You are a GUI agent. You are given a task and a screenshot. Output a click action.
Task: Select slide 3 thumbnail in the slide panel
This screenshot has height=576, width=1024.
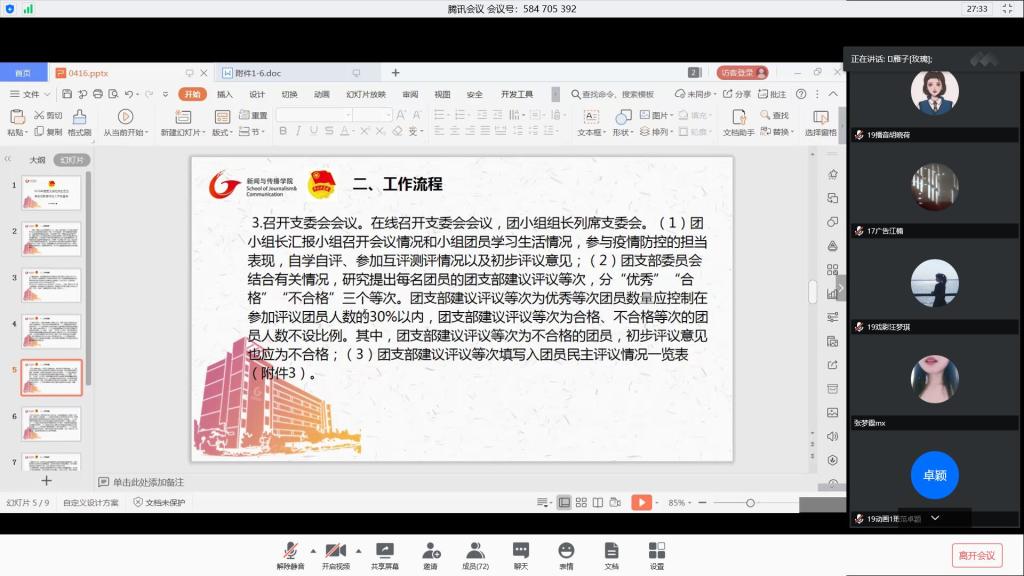coord(51,286)
